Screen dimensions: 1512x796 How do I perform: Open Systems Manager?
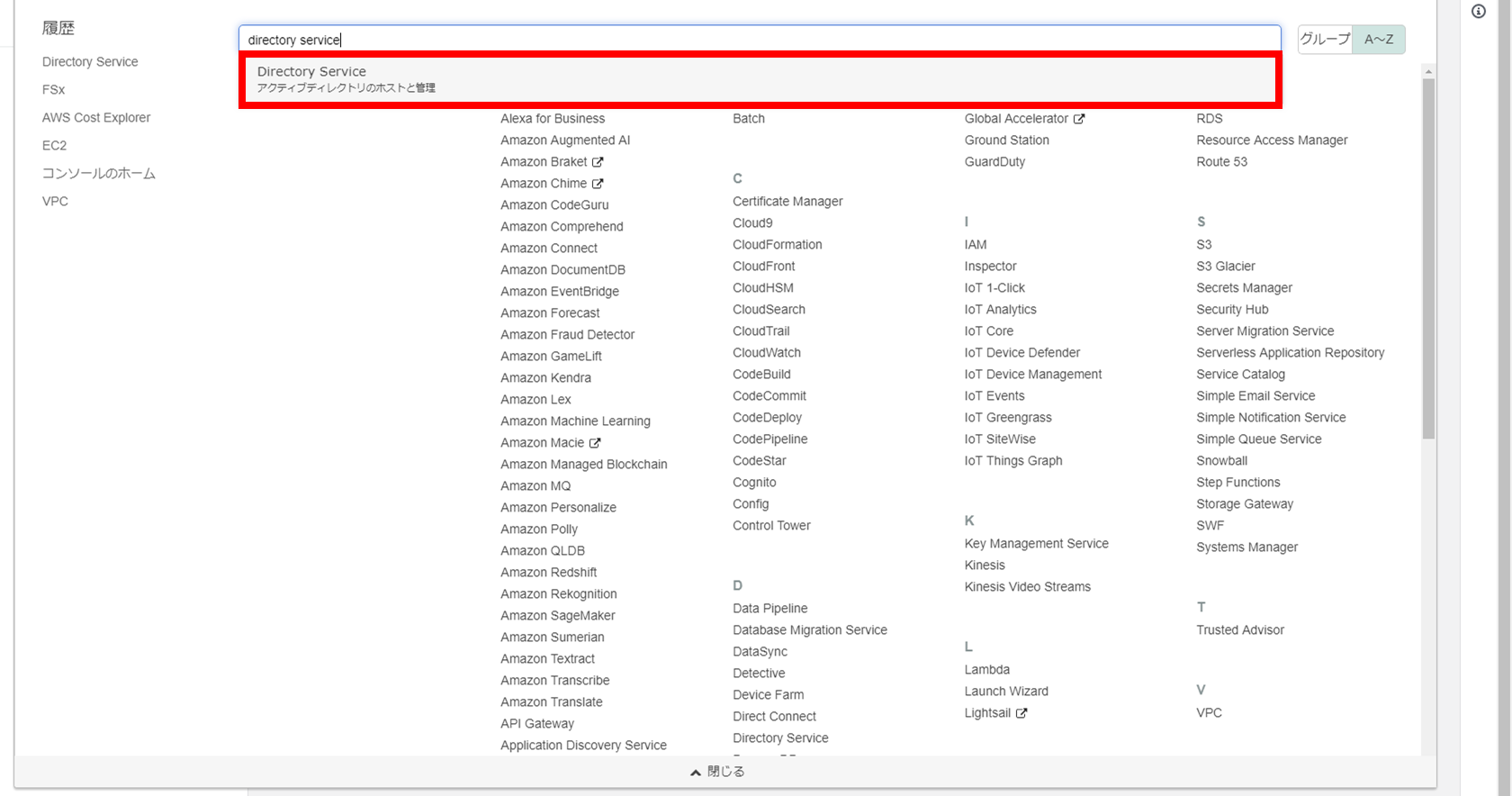coord(1247,547)
